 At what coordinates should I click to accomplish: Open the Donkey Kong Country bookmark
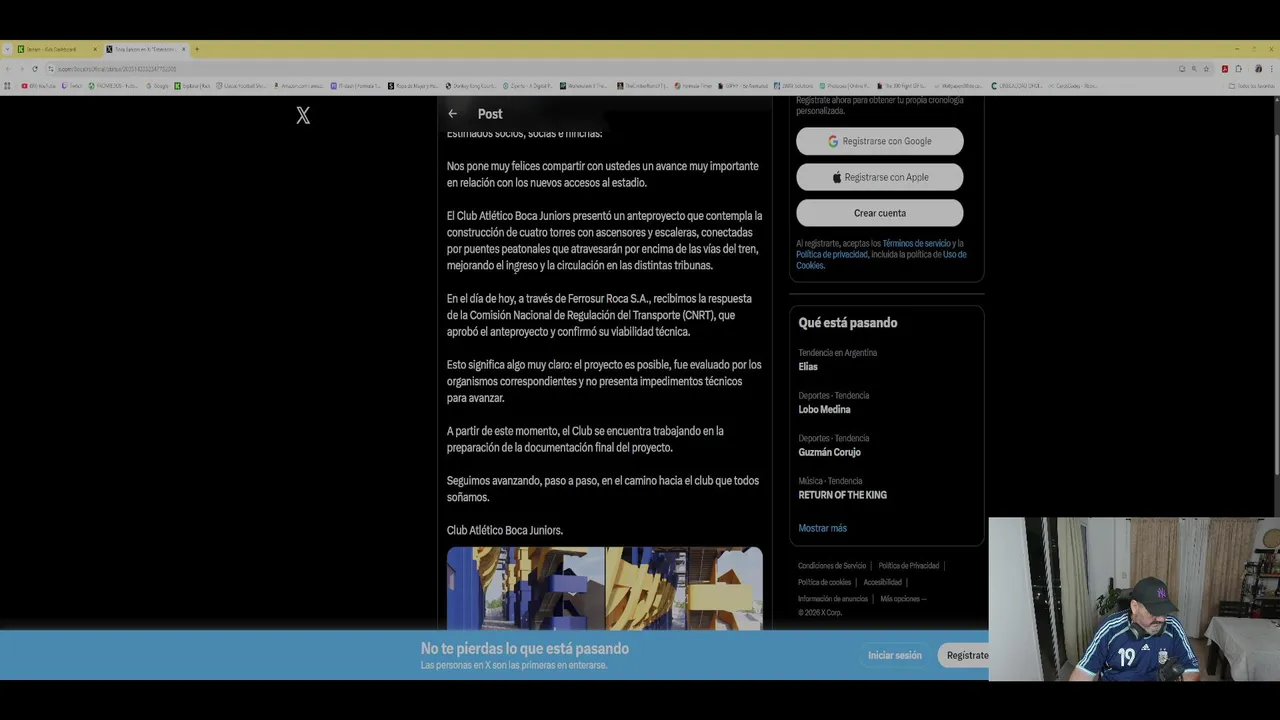tap(470, 86)
